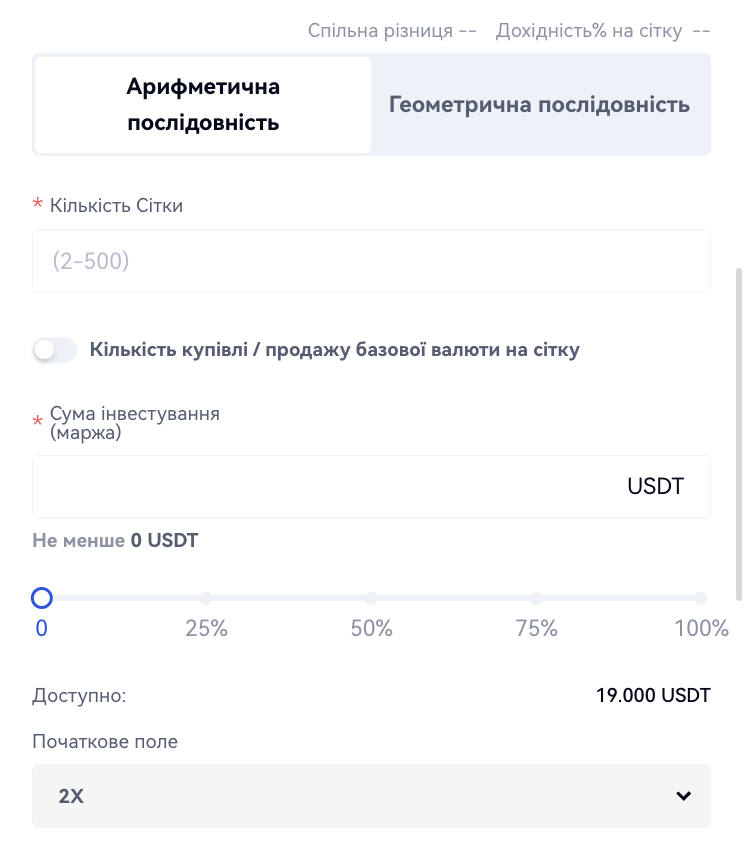Click the 100% label under the slider

(x=702, y=629)
